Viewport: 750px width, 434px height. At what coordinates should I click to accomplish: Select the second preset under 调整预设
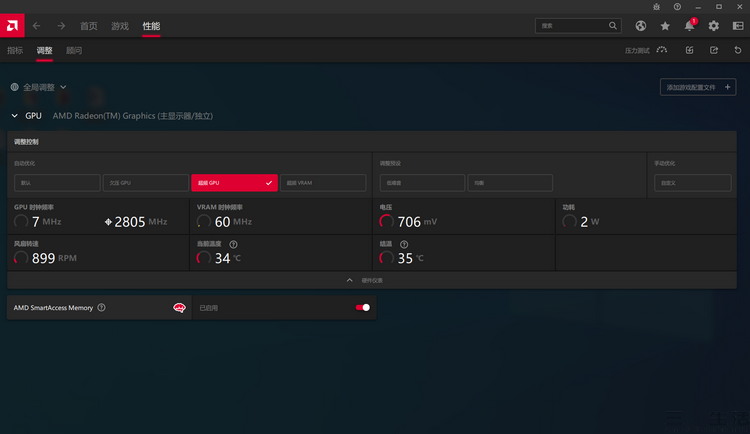tap(510, 183)
